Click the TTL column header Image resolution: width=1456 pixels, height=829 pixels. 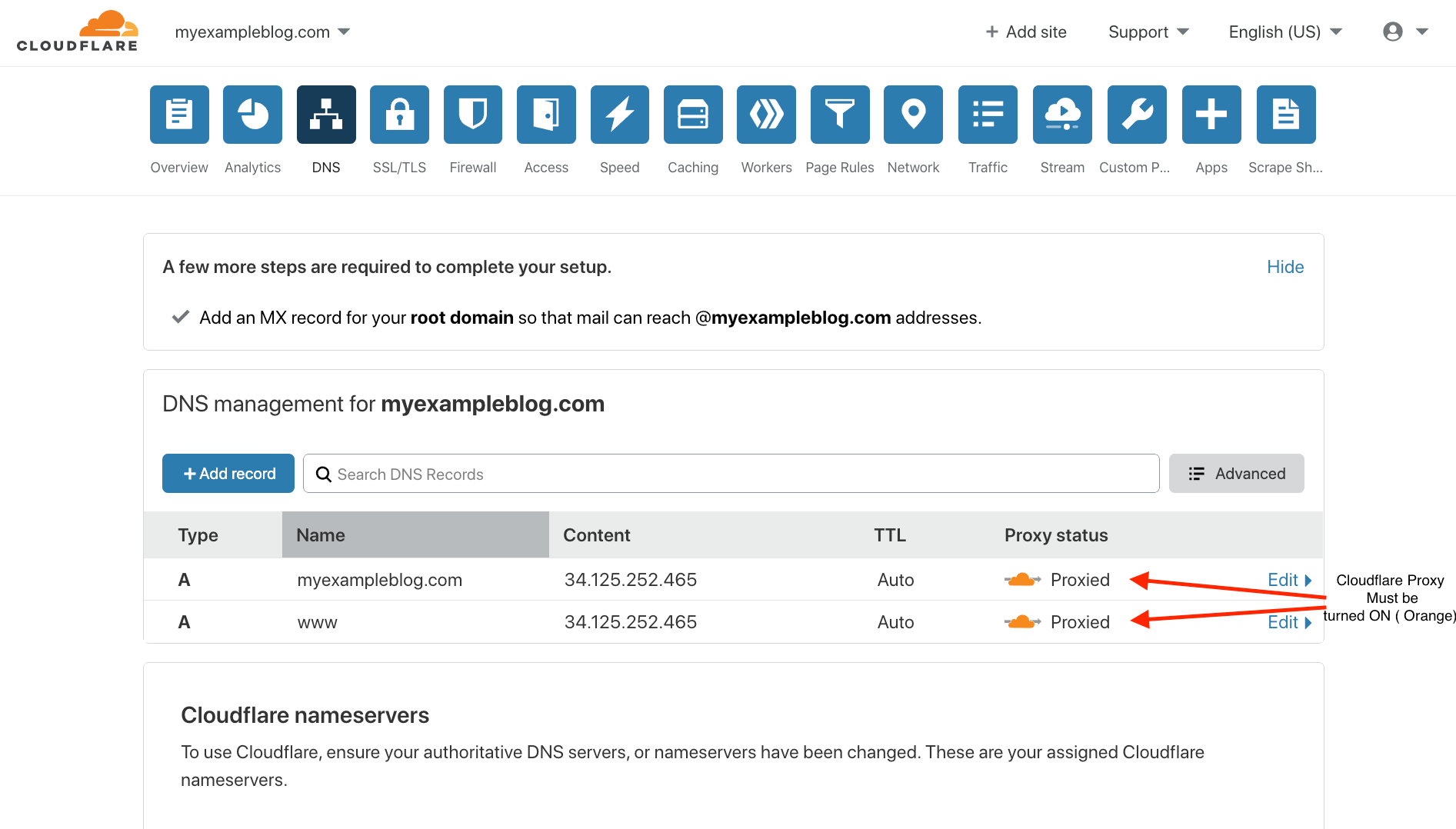pyautogui.click(x=890, y=535)
